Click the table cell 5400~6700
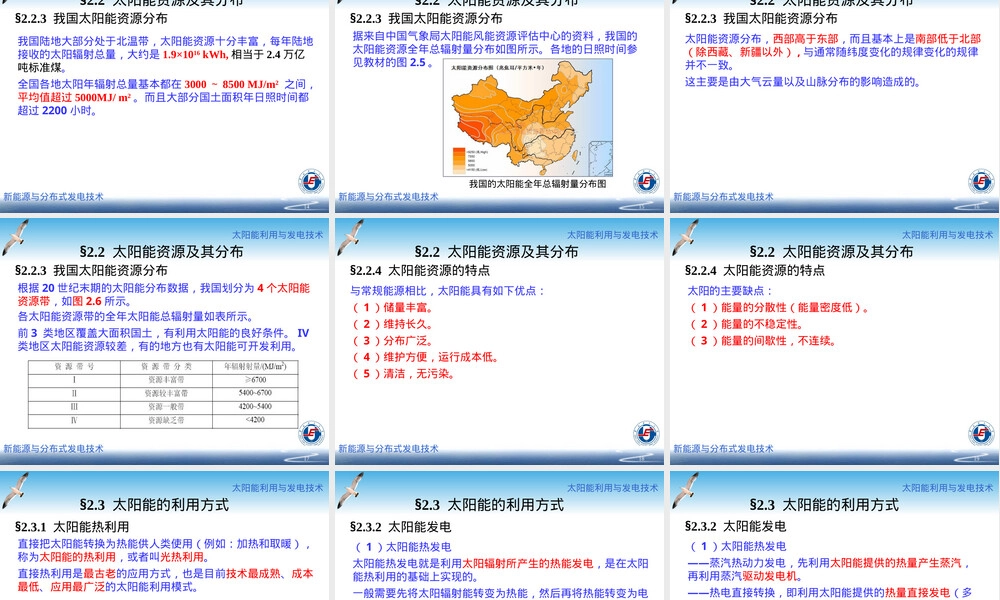1000x600 pixels. click(255, 393)
